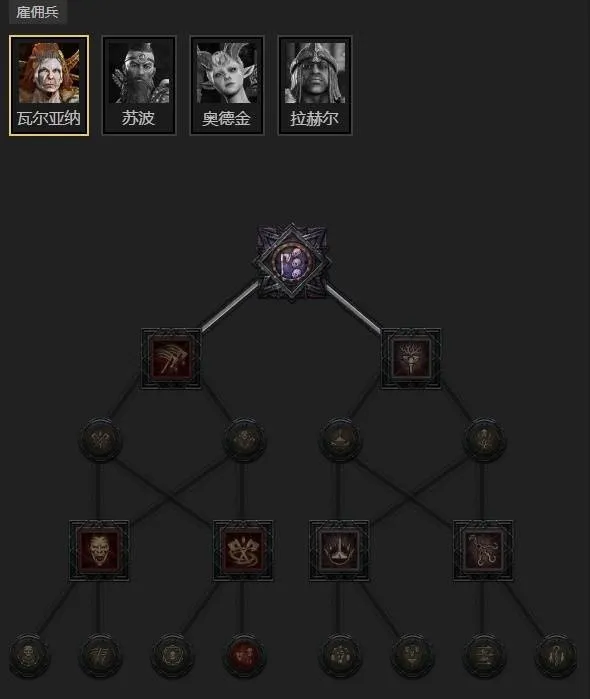Choose the crossed axes whirlwind skill
Viewport: 590px width, 699px height.
(243, 551)
